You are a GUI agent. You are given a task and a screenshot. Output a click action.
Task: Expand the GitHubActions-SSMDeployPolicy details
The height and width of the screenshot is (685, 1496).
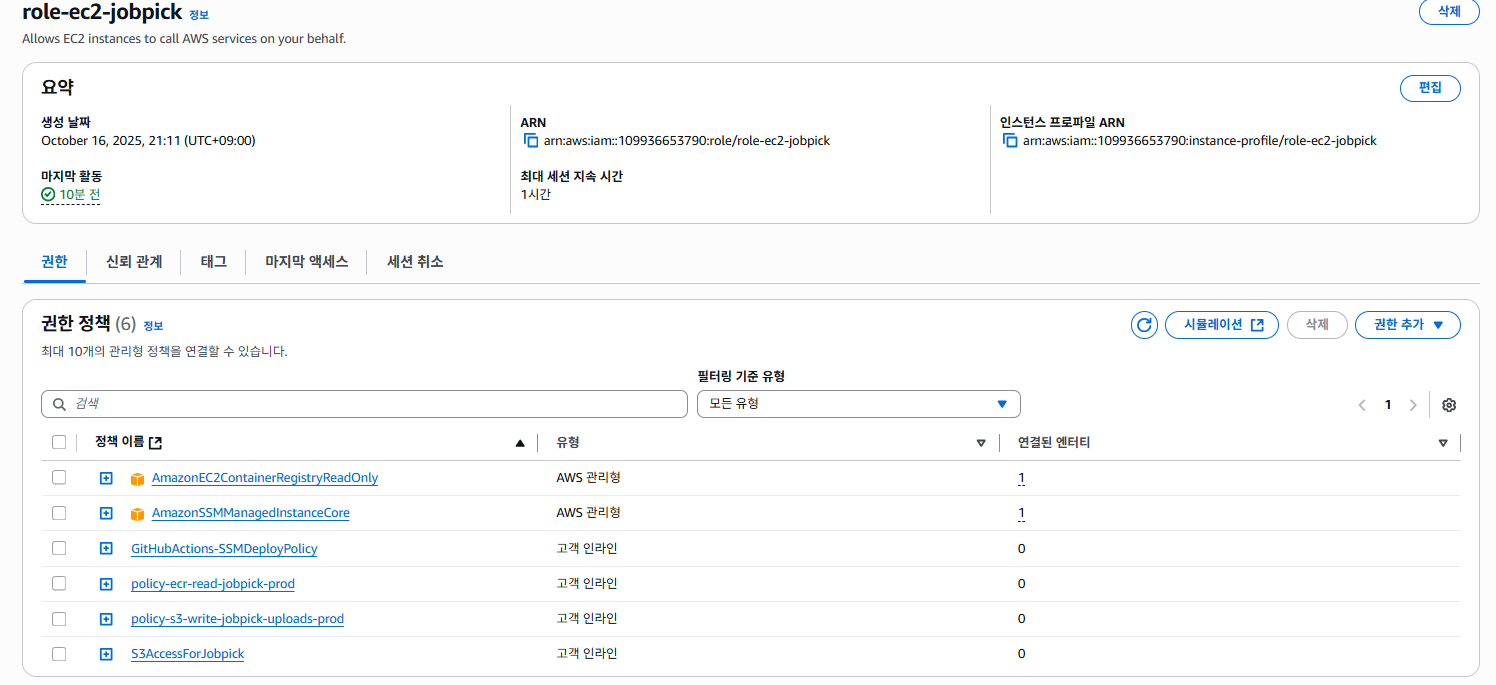point(106,548)
